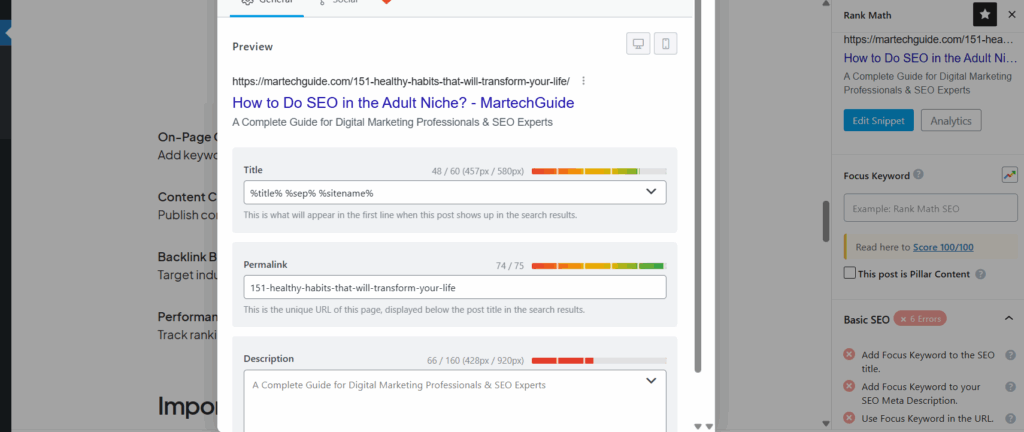
Task: Click red error icon for SEO title item
Action: tap(849, 354)
